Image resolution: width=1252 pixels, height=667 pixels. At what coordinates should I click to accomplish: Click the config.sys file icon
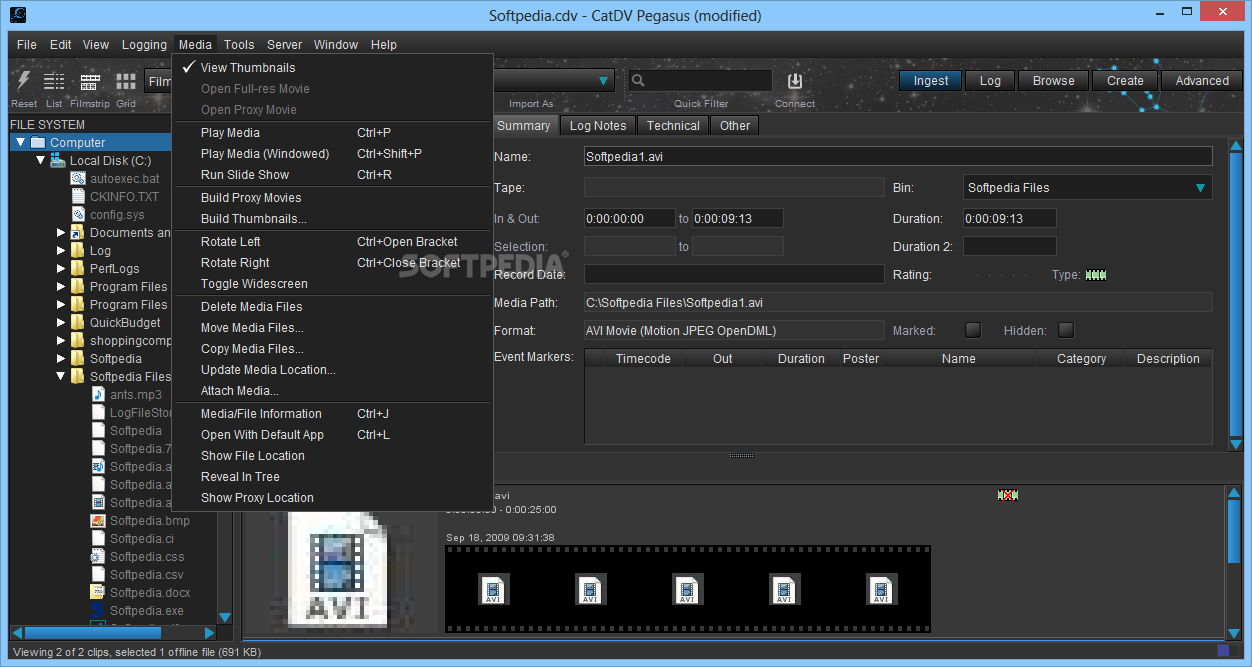(79, 215)
